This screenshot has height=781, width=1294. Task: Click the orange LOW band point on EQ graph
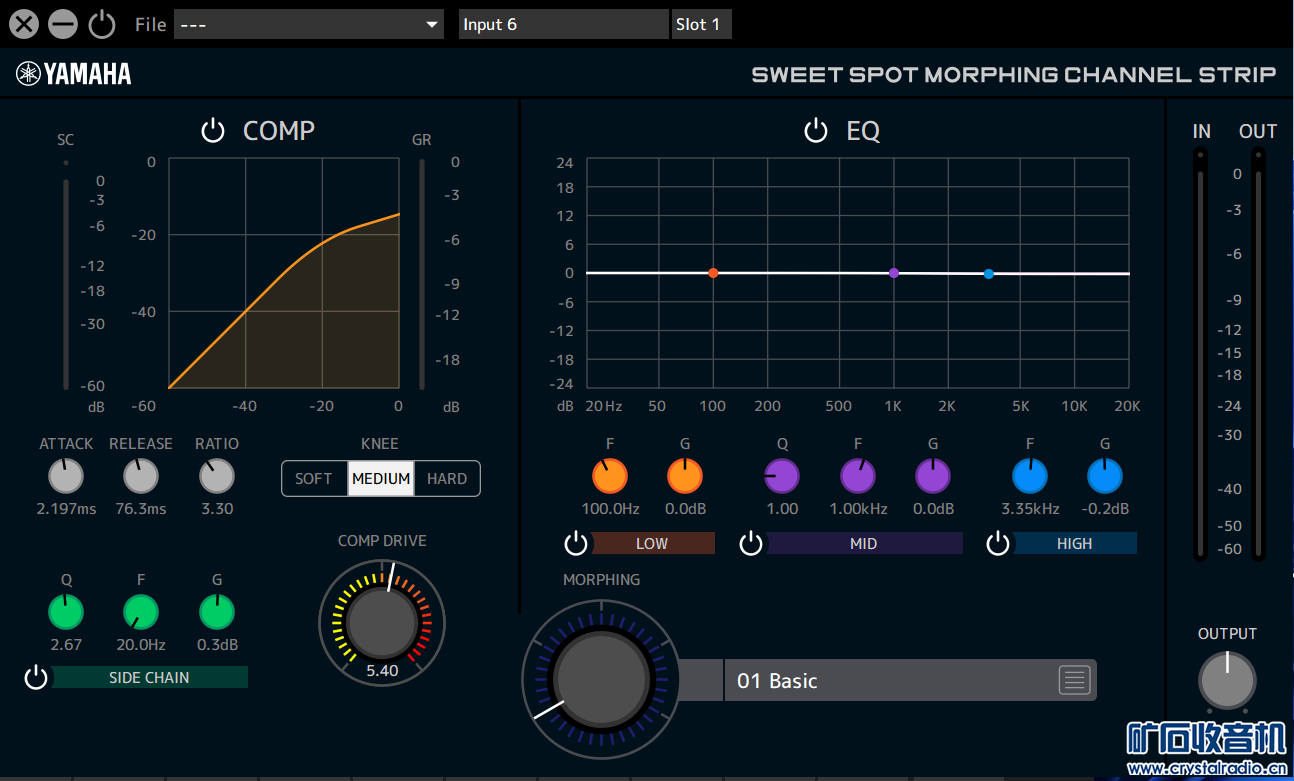[x=713, y=273]
